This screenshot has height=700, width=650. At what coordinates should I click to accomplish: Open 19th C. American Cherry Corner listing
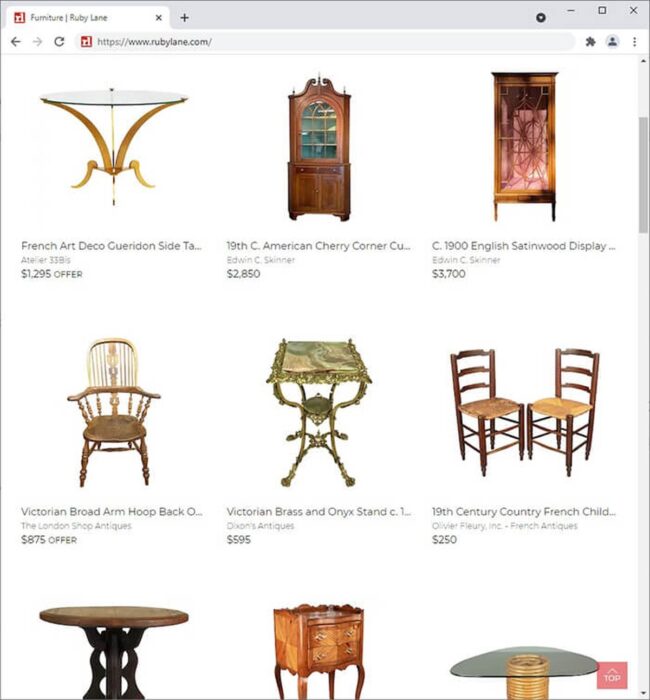coord(318,246)
